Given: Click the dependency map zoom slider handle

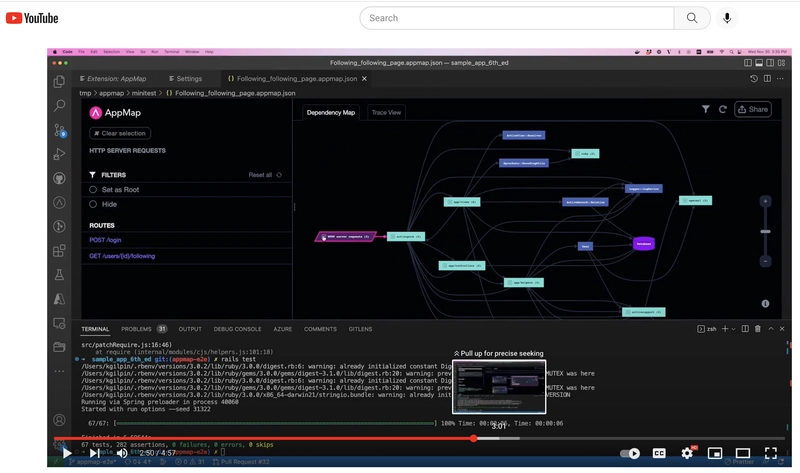Looking at the screenshot, I should point(765,232).
